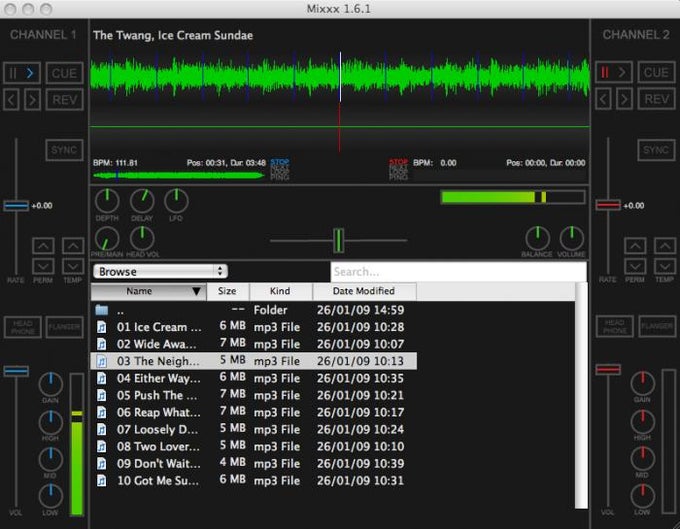The height and width of the screenshot is (529, 680).
Task: Enable REV on Channel 1
Action: coord(64,100)
